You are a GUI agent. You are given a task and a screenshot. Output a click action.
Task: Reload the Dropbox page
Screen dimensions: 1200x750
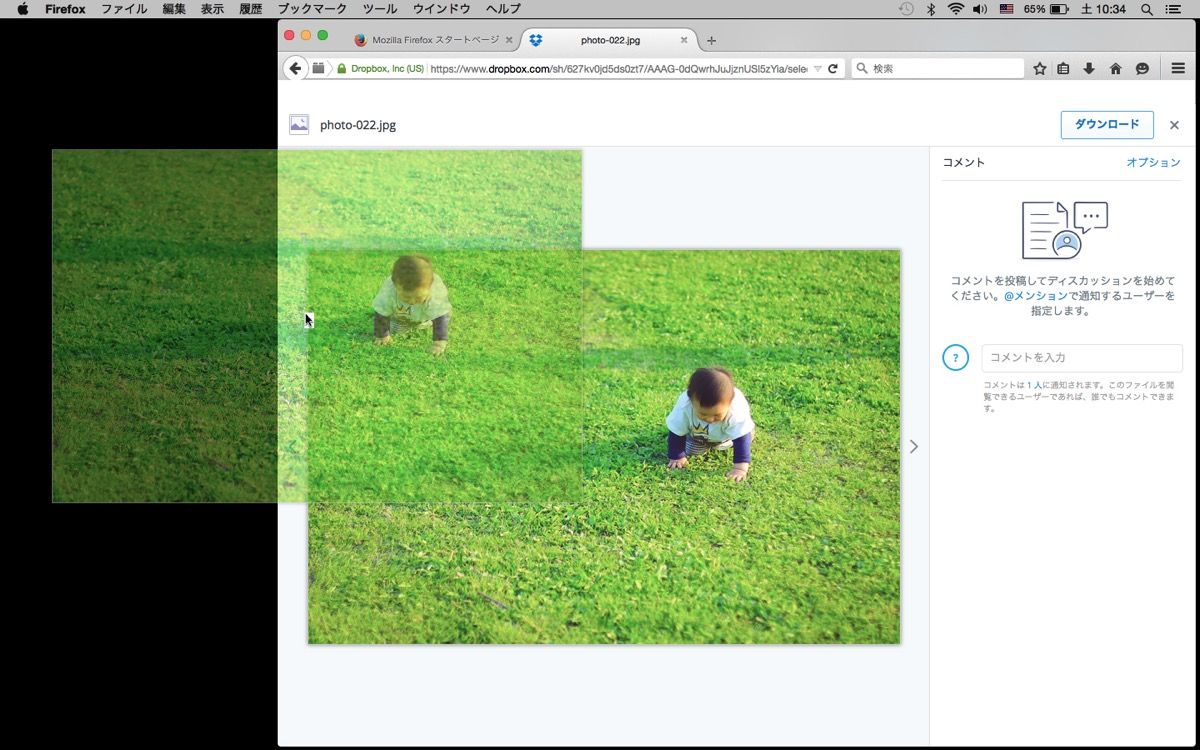pos(833,69)
